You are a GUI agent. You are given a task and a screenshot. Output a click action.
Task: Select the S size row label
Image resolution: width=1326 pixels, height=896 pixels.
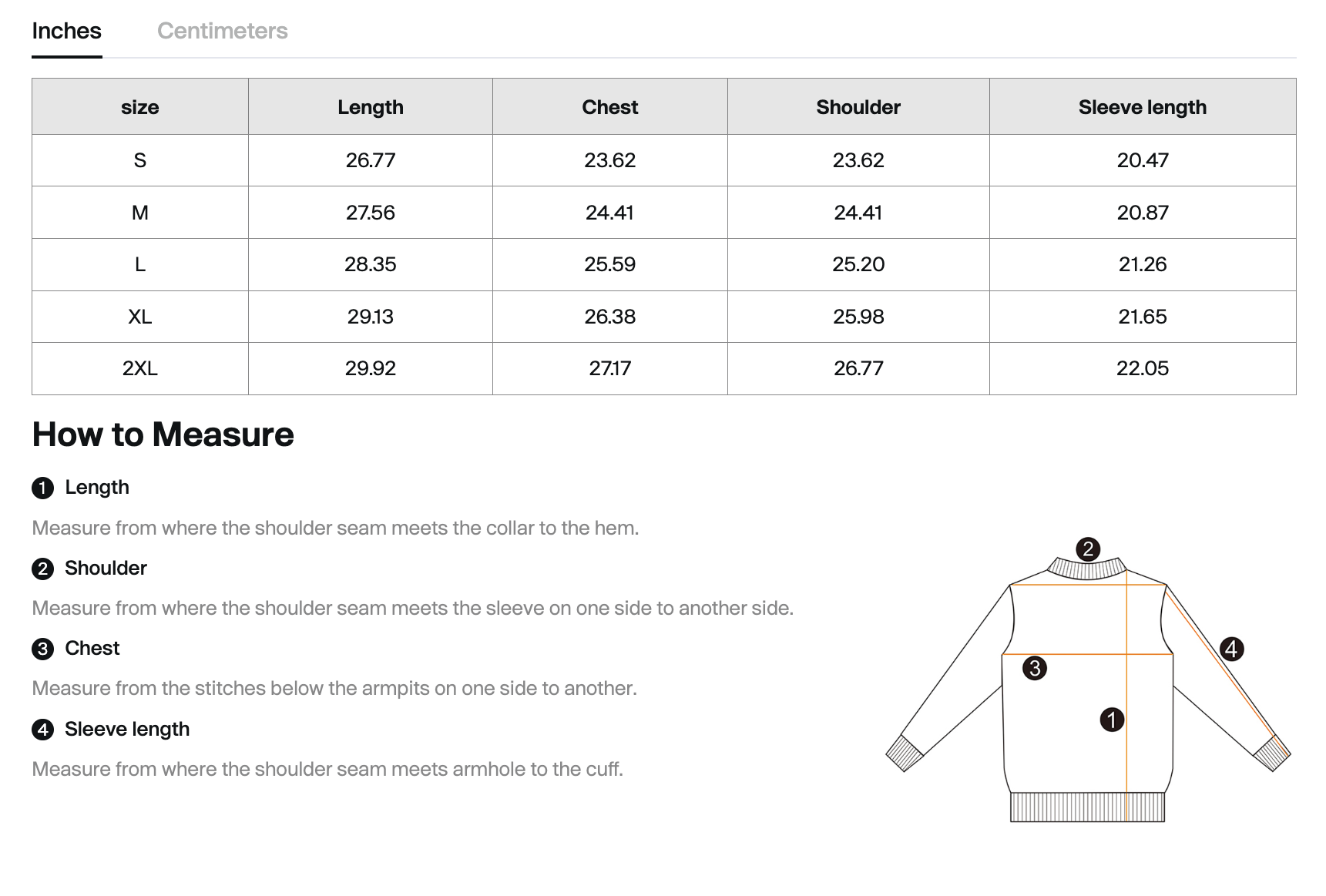[x=139, y=160]
